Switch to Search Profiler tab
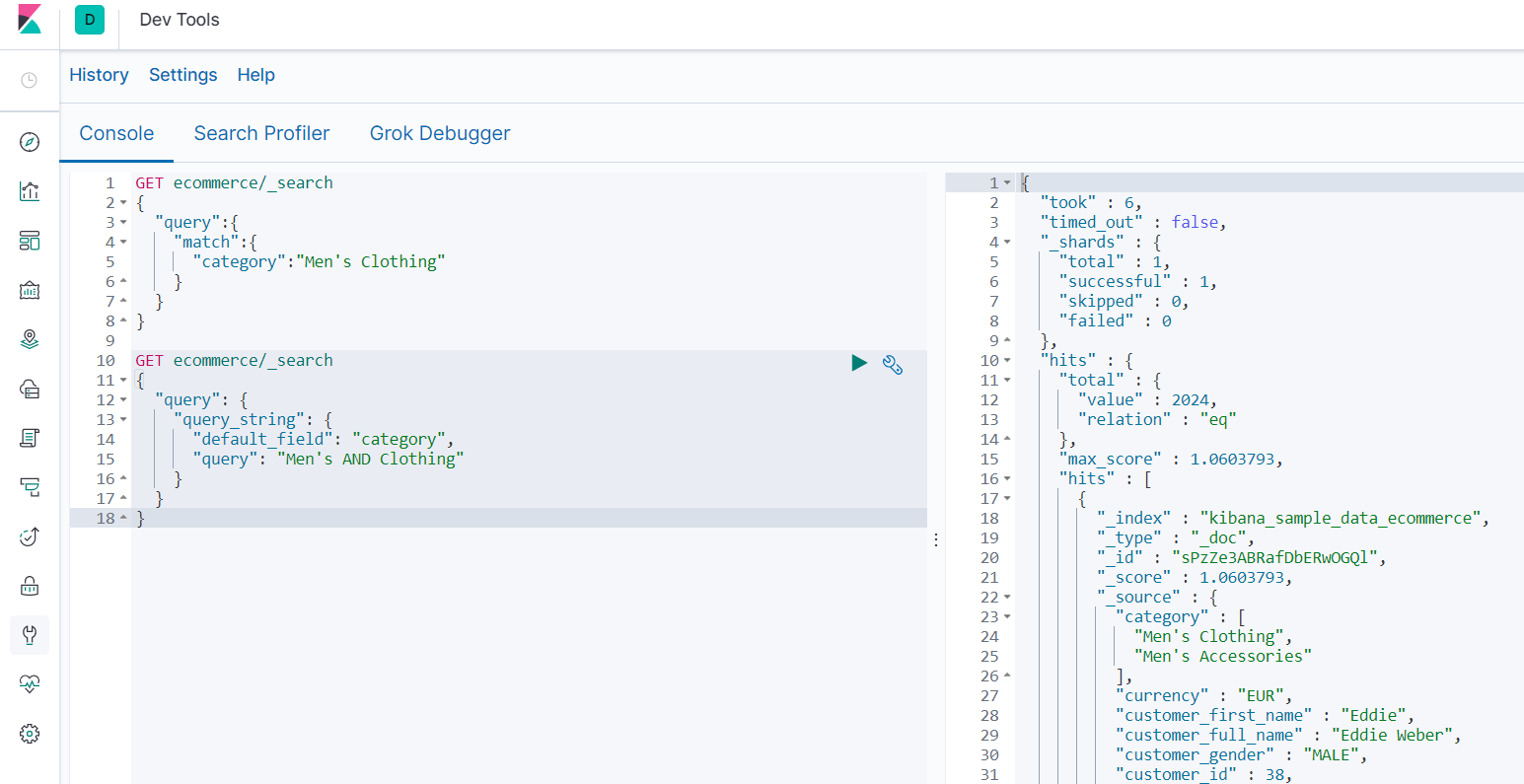The image size is (1524, 784). [x=261, y=133]
